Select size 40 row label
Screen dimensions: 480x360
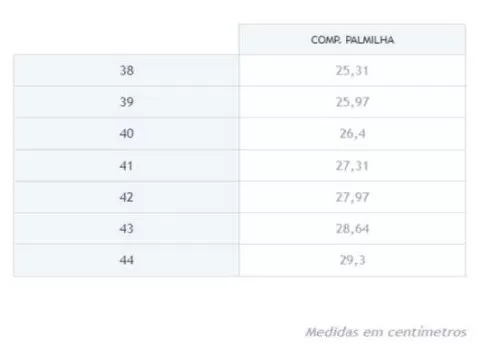(127, 134)
